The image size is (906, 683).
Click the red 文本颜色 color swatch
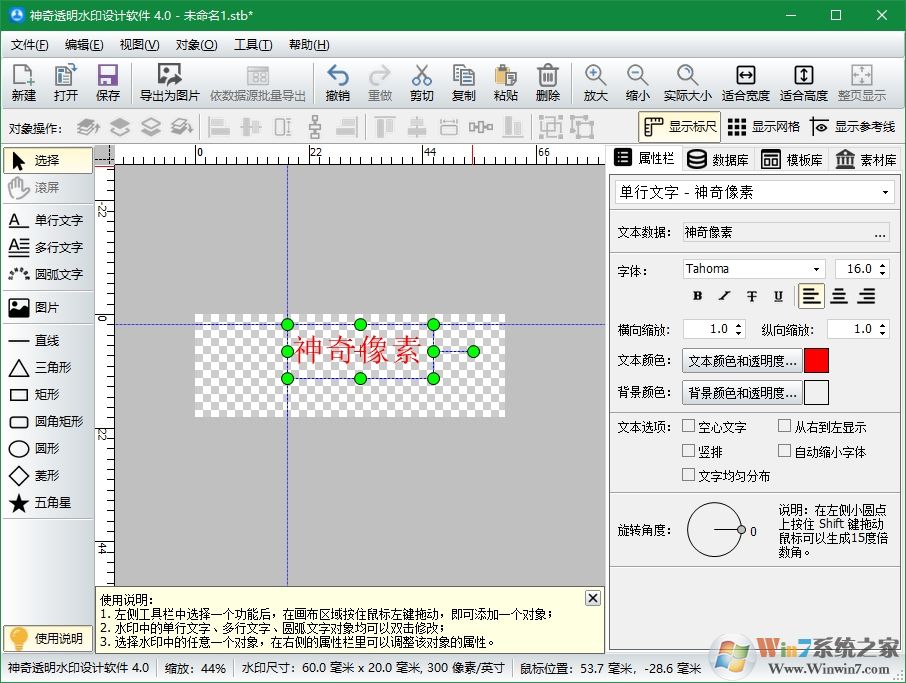coord(817,360)
